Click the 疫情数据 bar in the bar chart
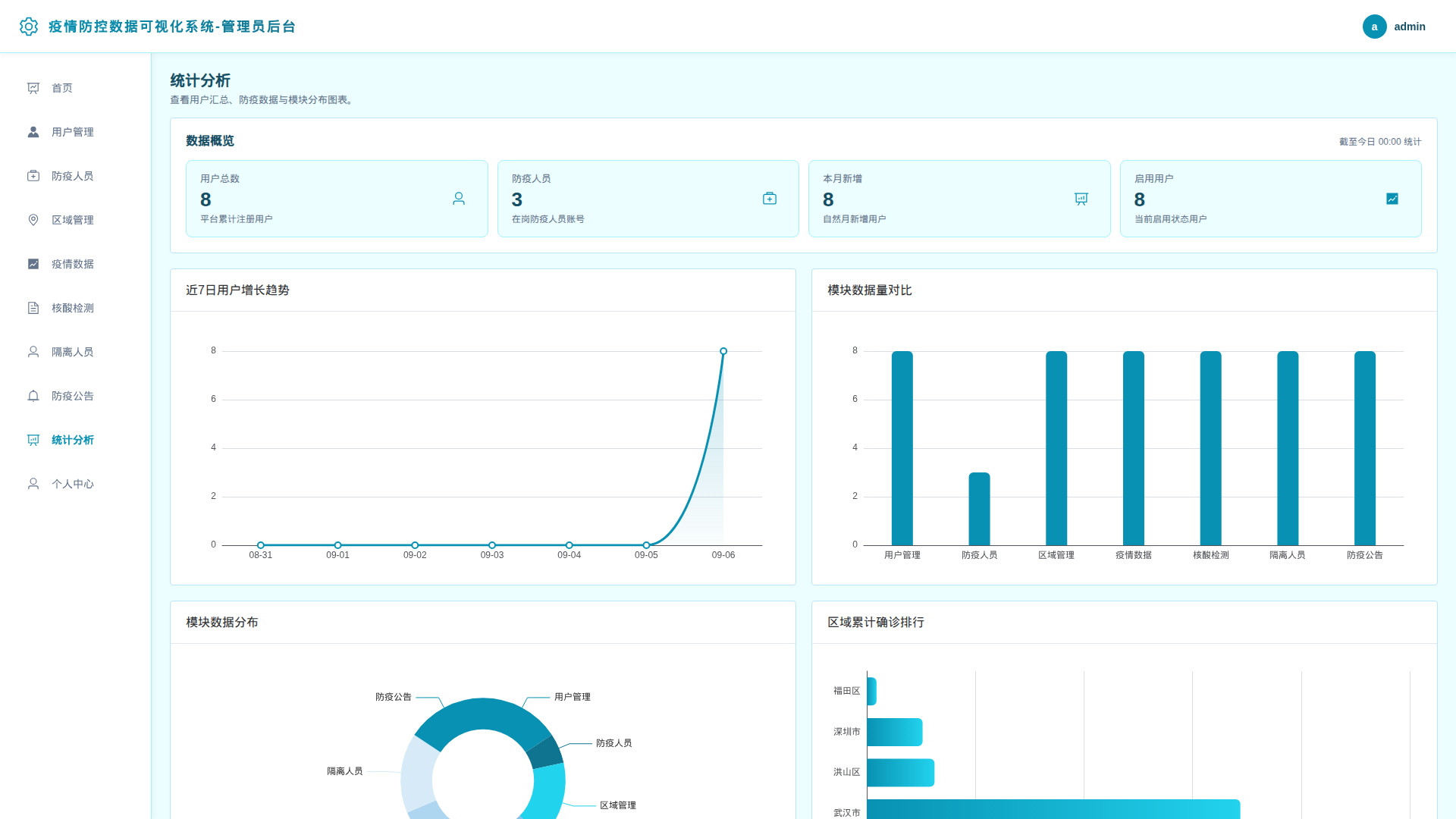This screenshot has width=1456, height=819. (1134, 448)
